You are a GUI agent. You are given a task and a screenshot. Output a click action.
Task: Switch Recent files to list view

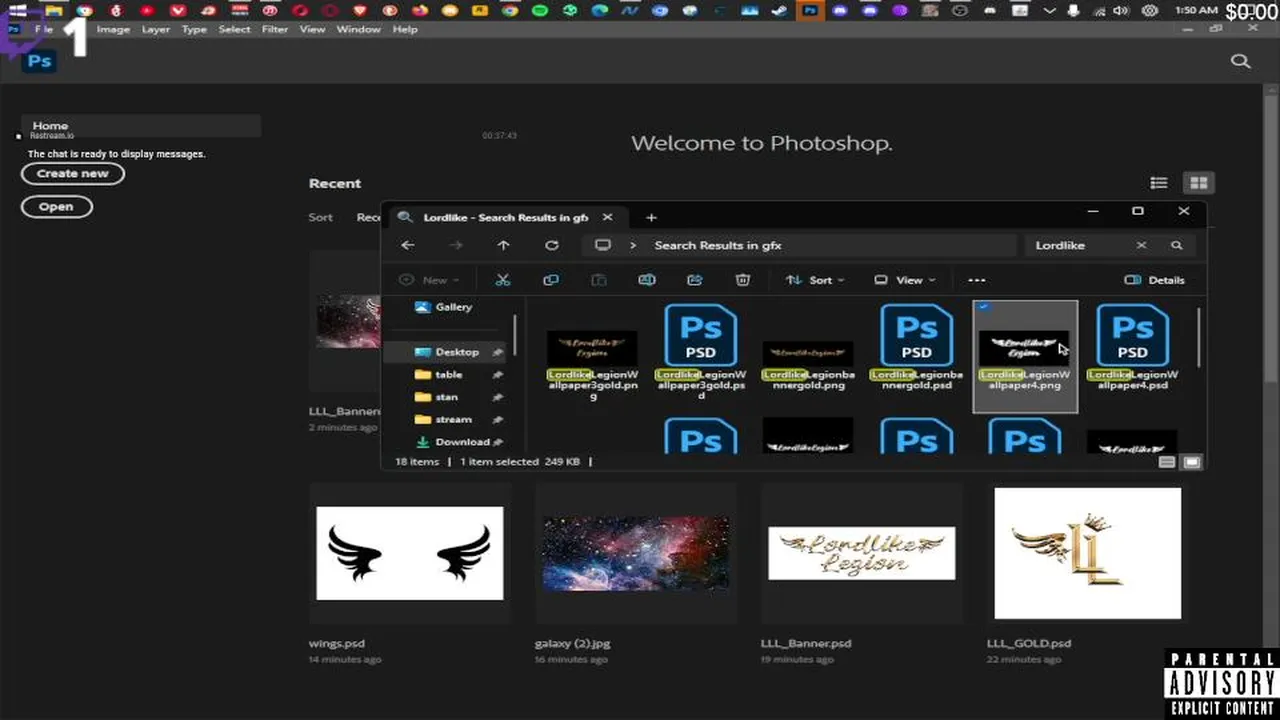(x=1159, y=183)
